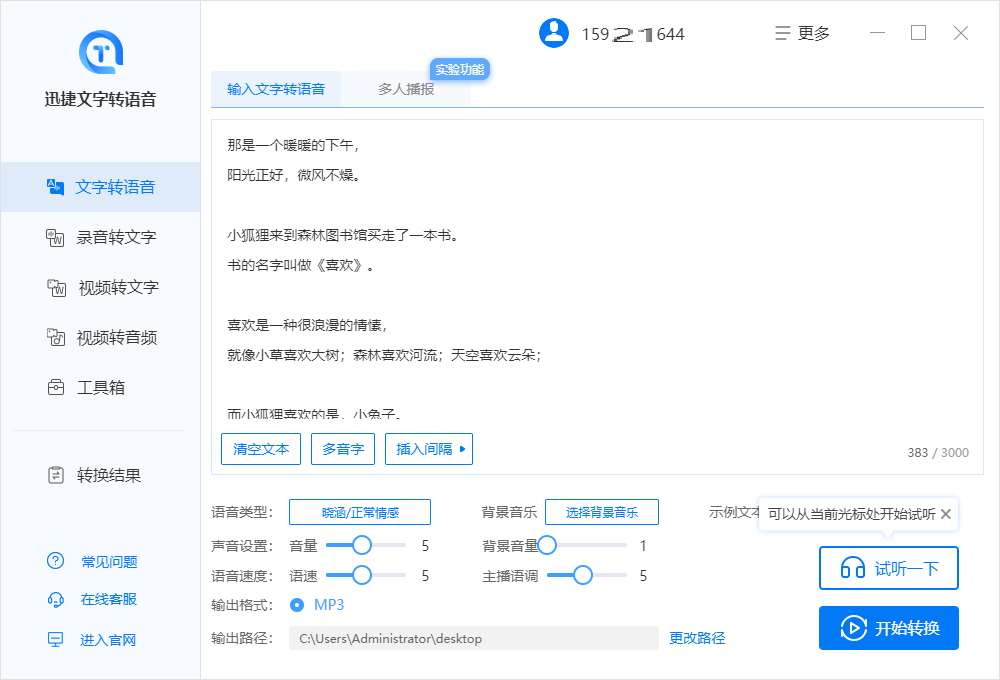The width and height of the screenshot is (1000, 680).
Task: Select 文字转语音 in the sidebar
Action: point(101,187)
